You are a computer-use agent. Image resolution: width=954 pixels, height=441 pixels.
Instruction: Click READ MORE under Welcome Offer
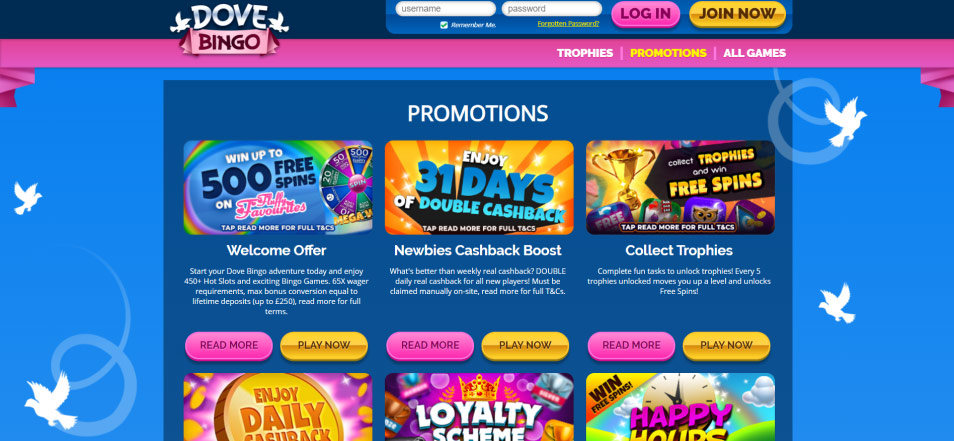pos(229,346)
